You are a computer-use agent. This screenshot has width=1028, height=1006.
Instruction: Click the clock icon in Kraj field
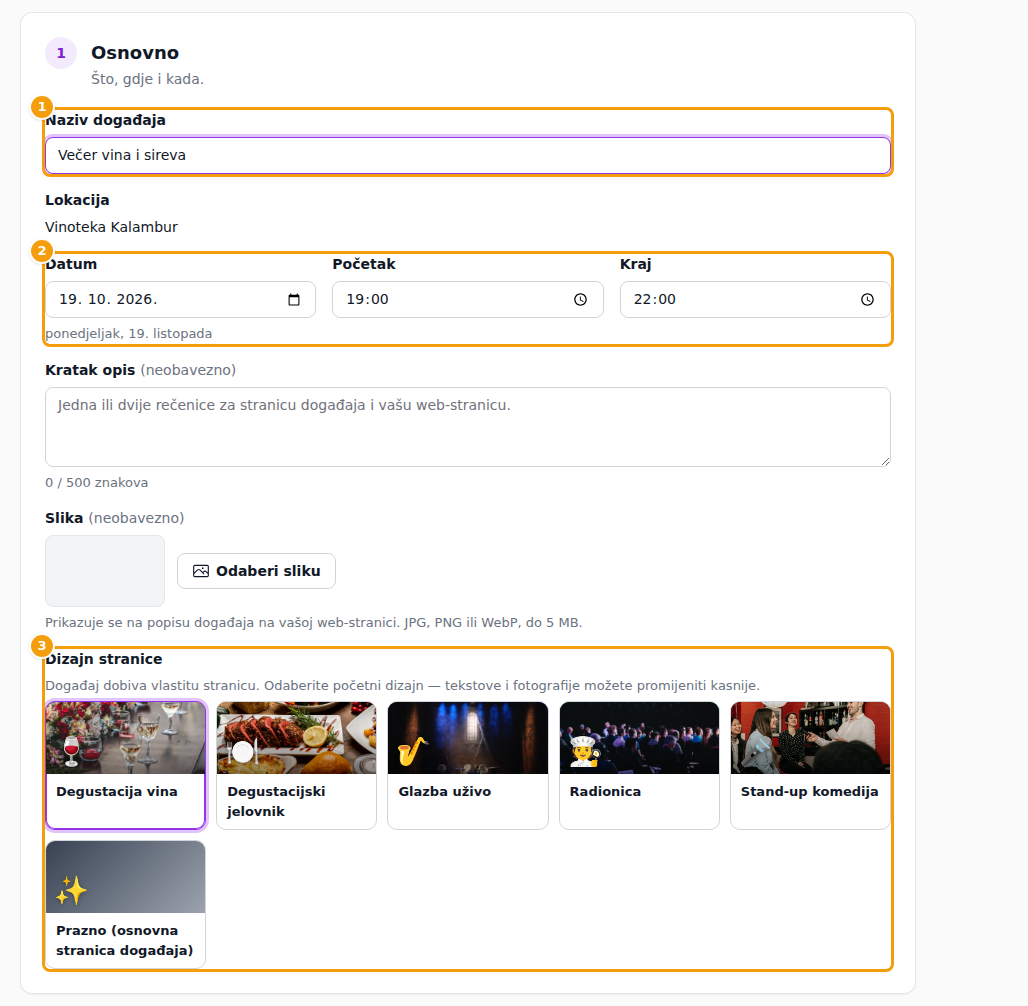[x=867, y=300]
